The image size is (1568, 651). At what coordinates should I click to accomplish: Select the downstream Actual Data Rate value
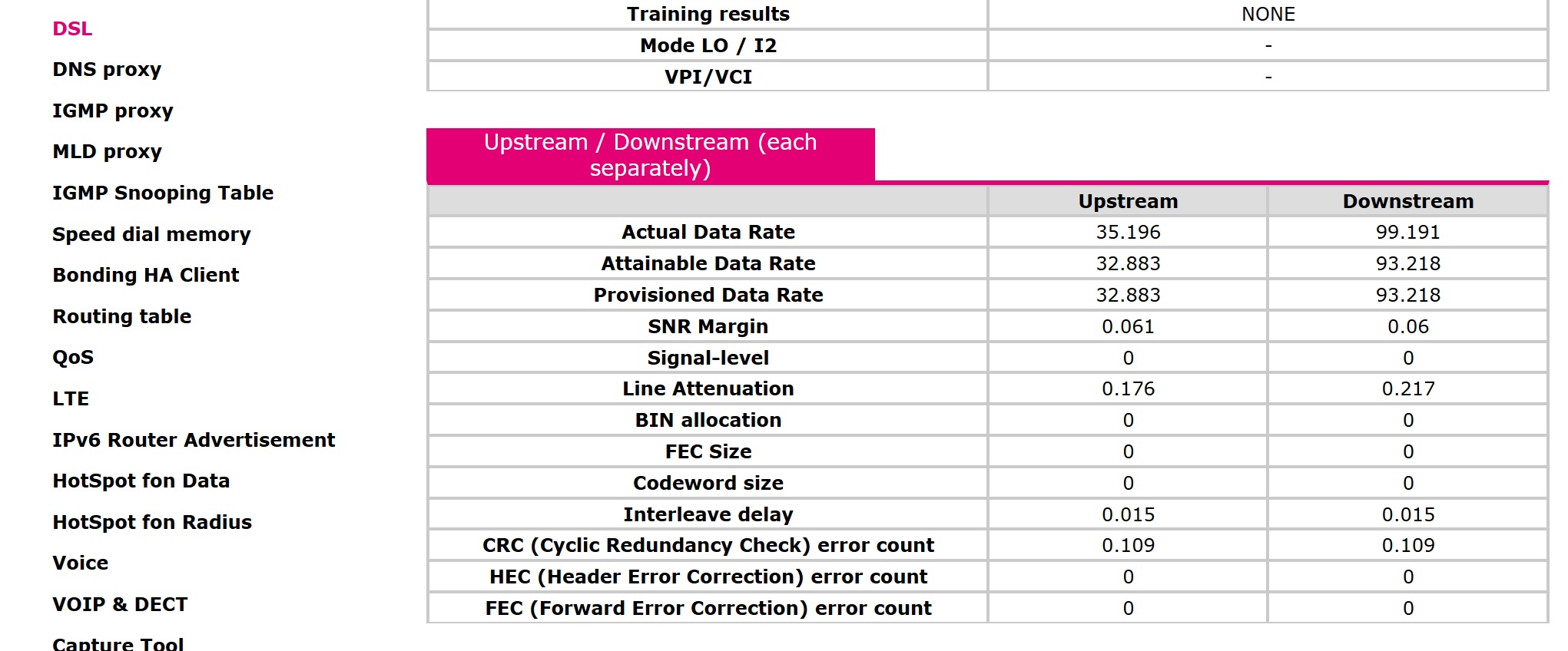pyautogui.click(x=1407, y=232)
